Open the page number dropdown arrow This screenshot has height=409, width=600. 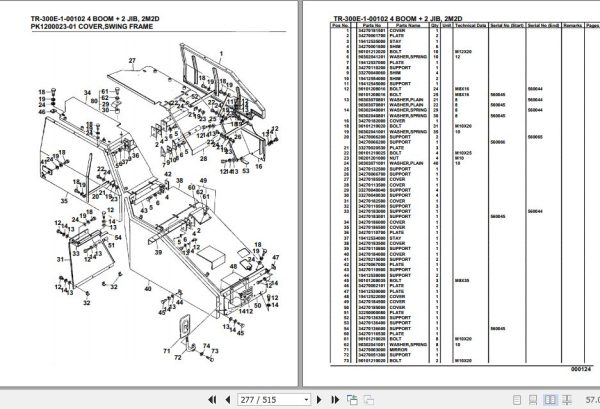pos(306,400)
